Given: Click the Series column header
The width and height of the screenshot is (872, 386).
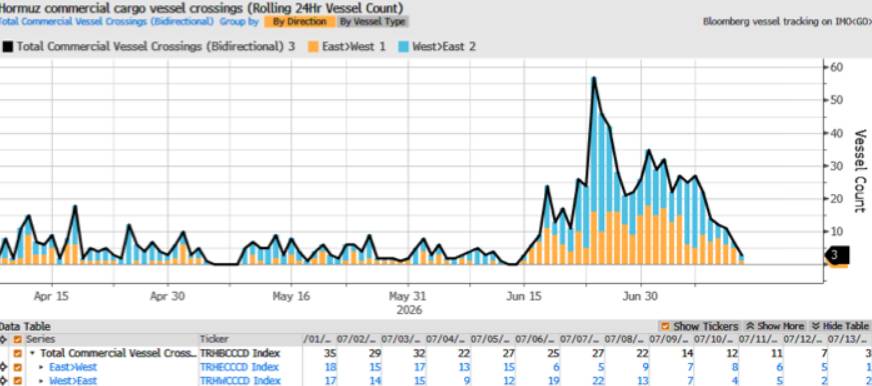Looking at the screenshot, I should (41, 339).
